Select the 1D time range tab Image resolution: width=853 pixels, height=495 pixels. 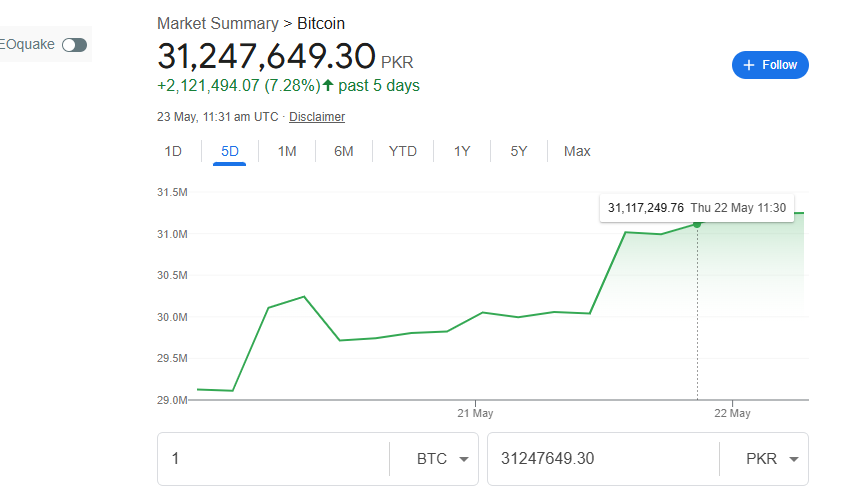coord(173,151)
